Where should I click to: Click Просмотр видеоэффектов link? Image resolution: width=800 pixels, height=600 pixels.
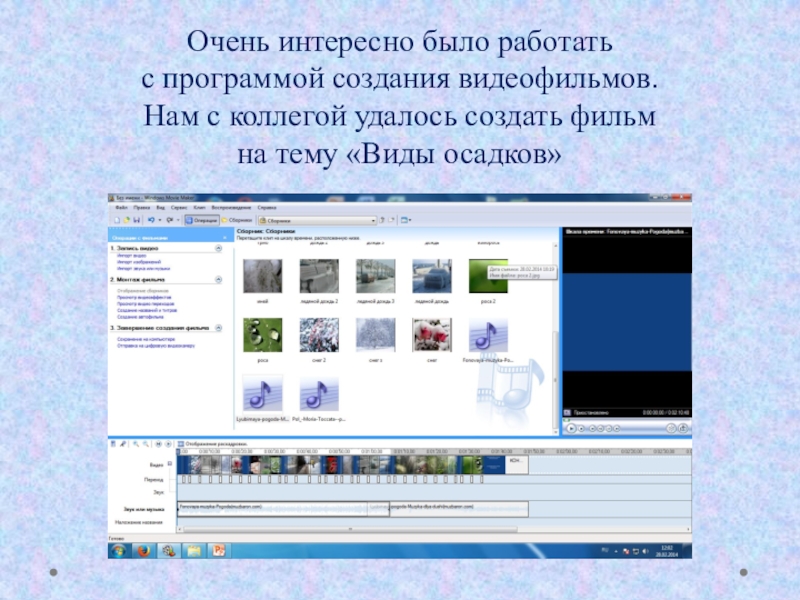(x=144, y=297)
